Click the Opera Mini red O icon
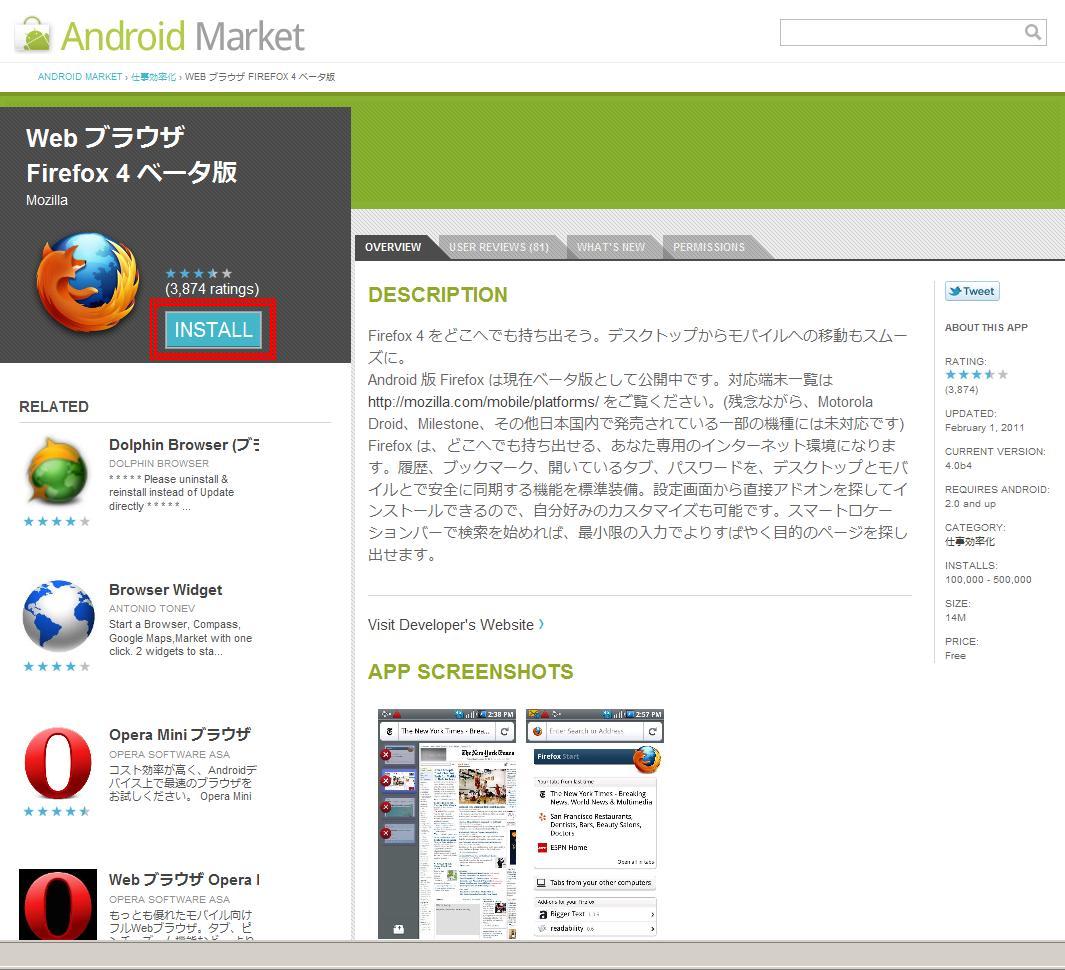Screen dimensions: 1065x970 (x=58, y=764)
